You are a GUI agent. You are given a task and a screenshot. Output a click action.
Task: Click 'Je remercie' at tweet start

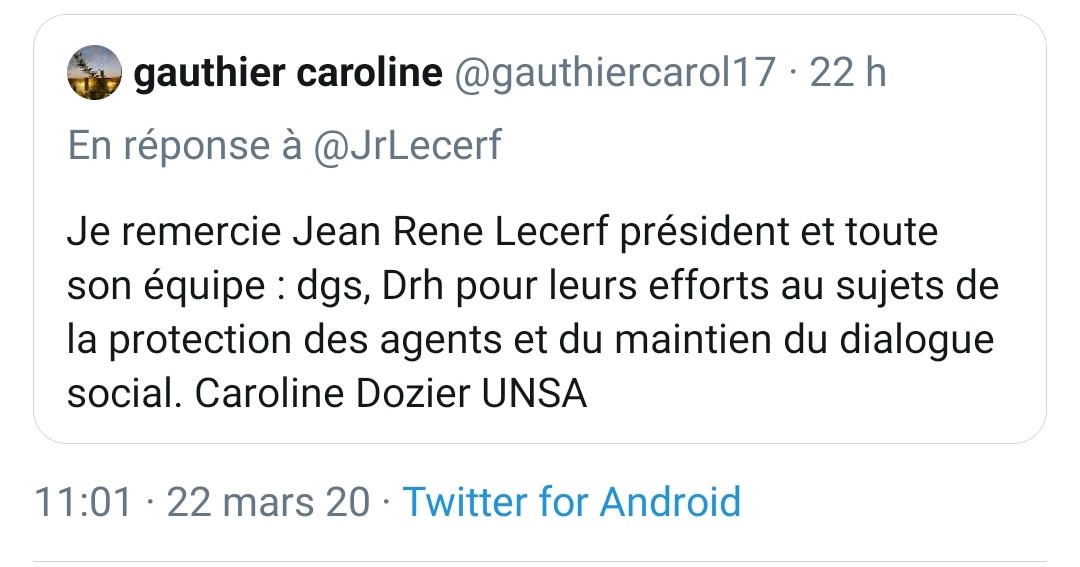coord(174,232)
